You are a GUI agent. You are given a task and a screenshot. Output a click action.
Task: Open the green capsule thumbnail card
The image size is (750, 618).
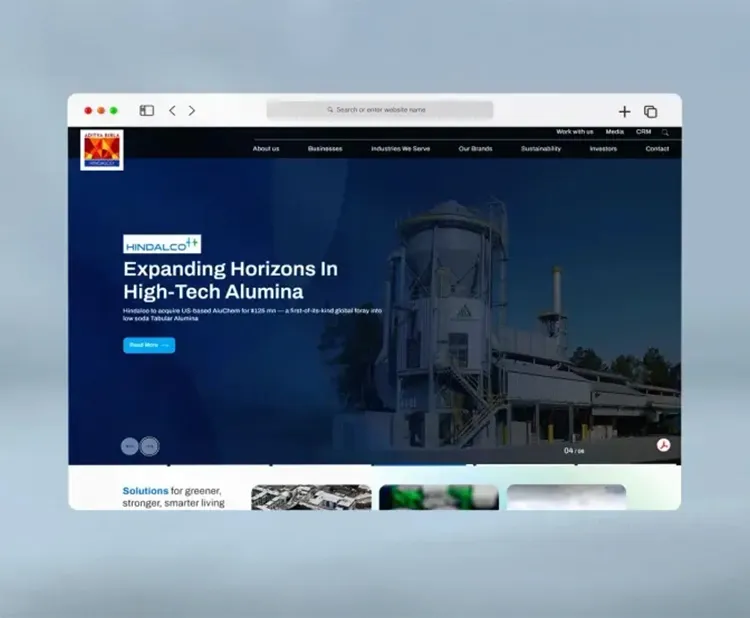pos(439,497)
